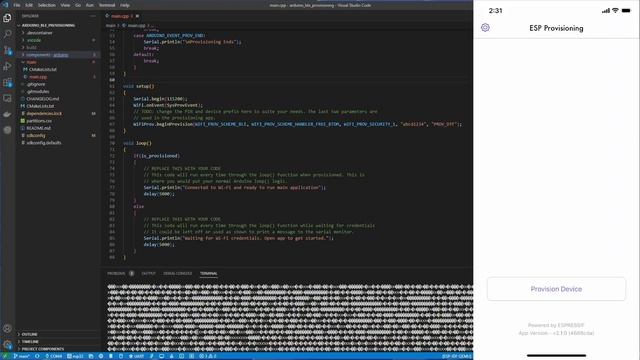This screenshot has height=360, width=640.
Task: Open the Explorer view in activity bar
Action: (x=7, y=18)
